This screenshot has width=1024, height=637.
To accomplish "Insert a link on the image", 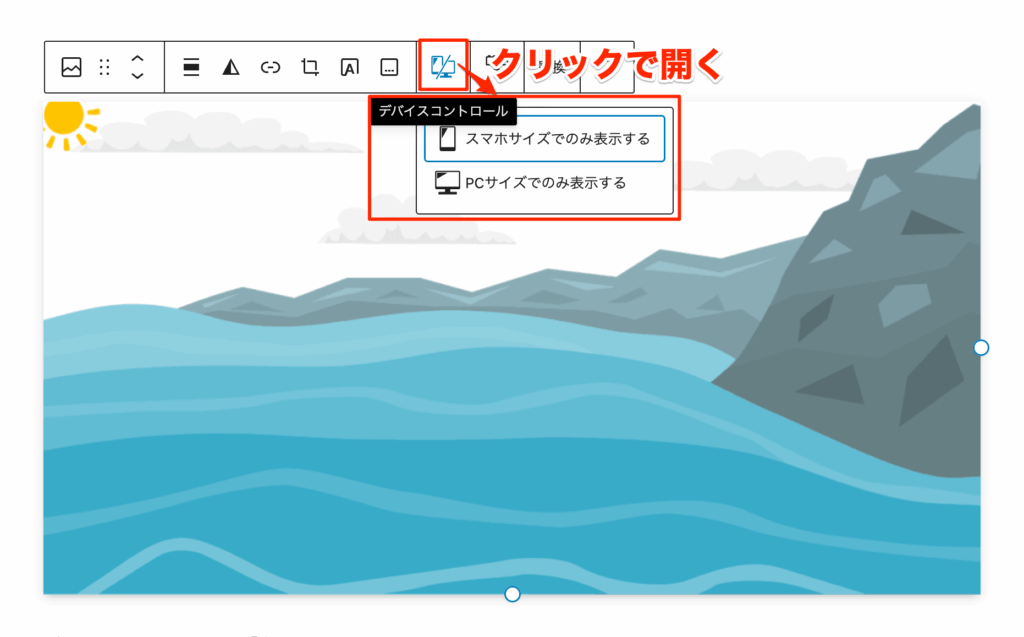I will [x=270, y=67].
